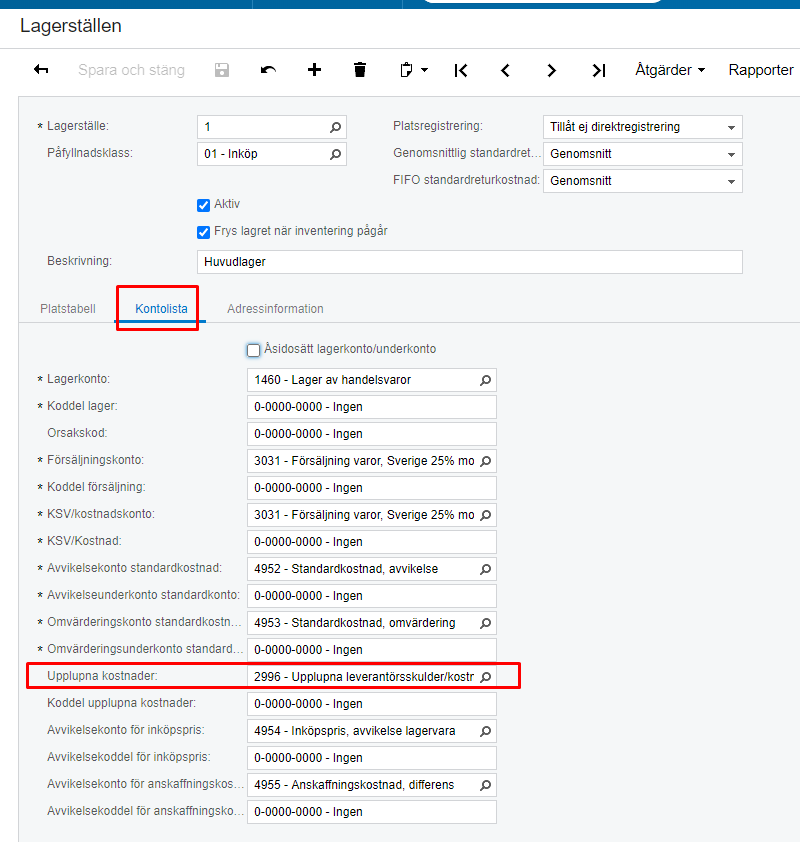Image resolution: width=800 pixels, height=842 pixels.
Task: Click the Undo changes icon
Action: click(x=268, y=70)
